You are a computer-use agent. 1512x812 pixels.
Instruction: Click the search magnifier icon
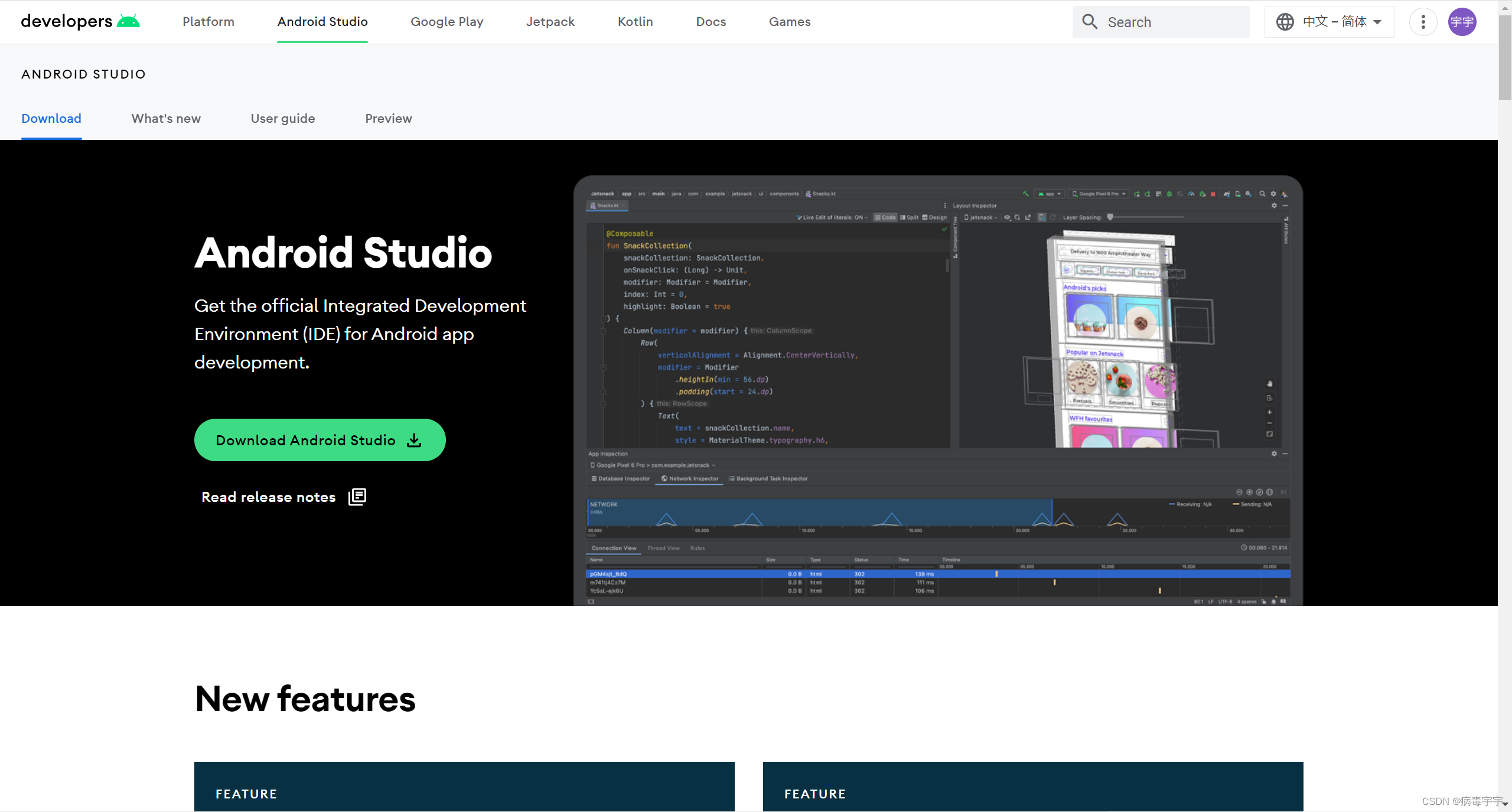pyautogui.click(x=1090, y=22)
